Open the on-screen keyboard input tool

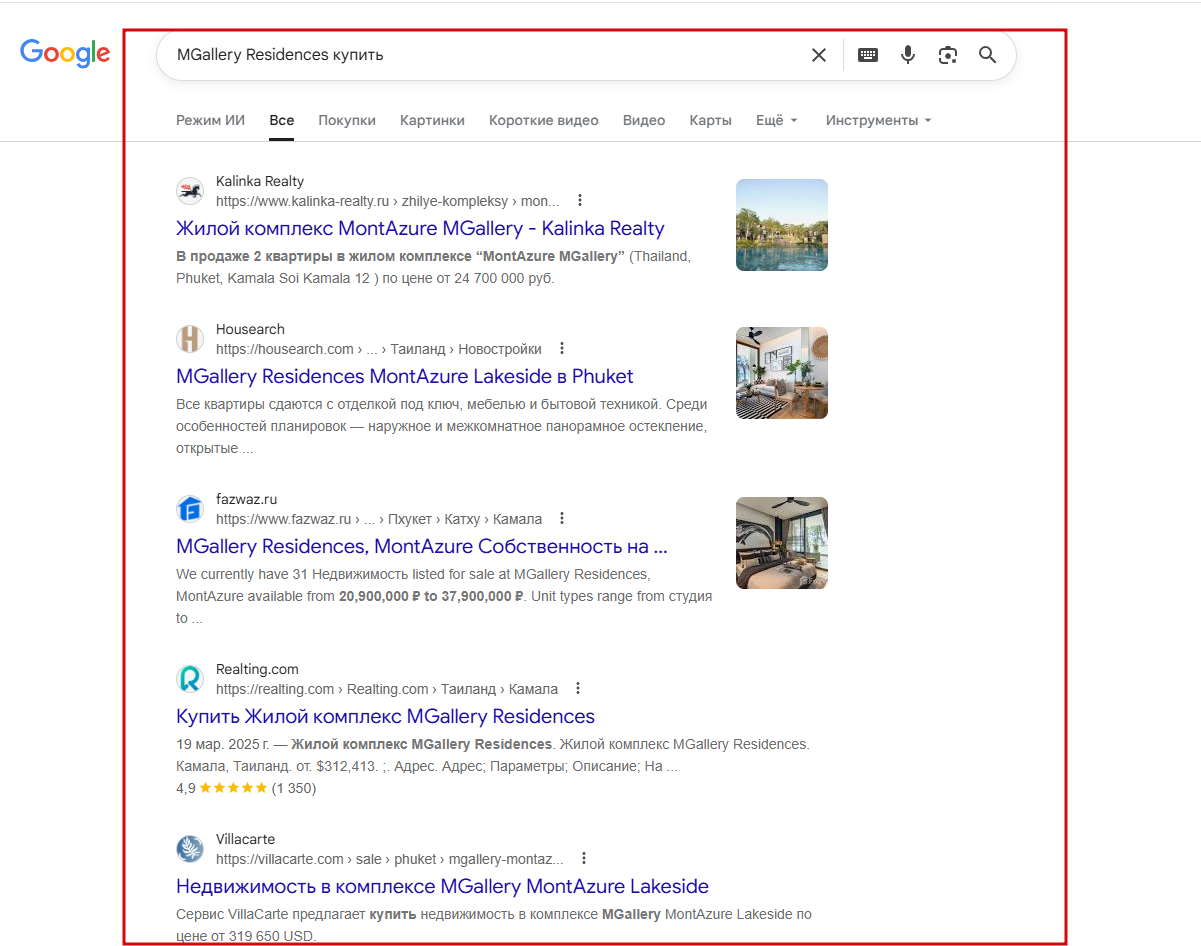point(868,55)
